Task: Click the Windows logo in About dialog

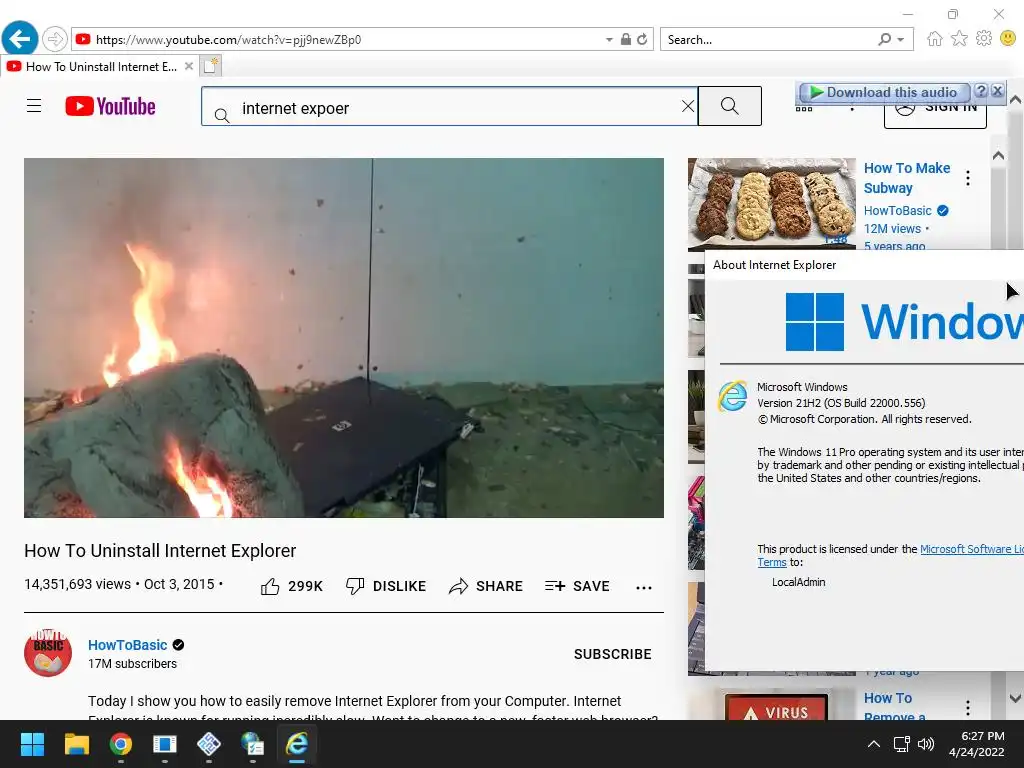Action: pos(814,321)
